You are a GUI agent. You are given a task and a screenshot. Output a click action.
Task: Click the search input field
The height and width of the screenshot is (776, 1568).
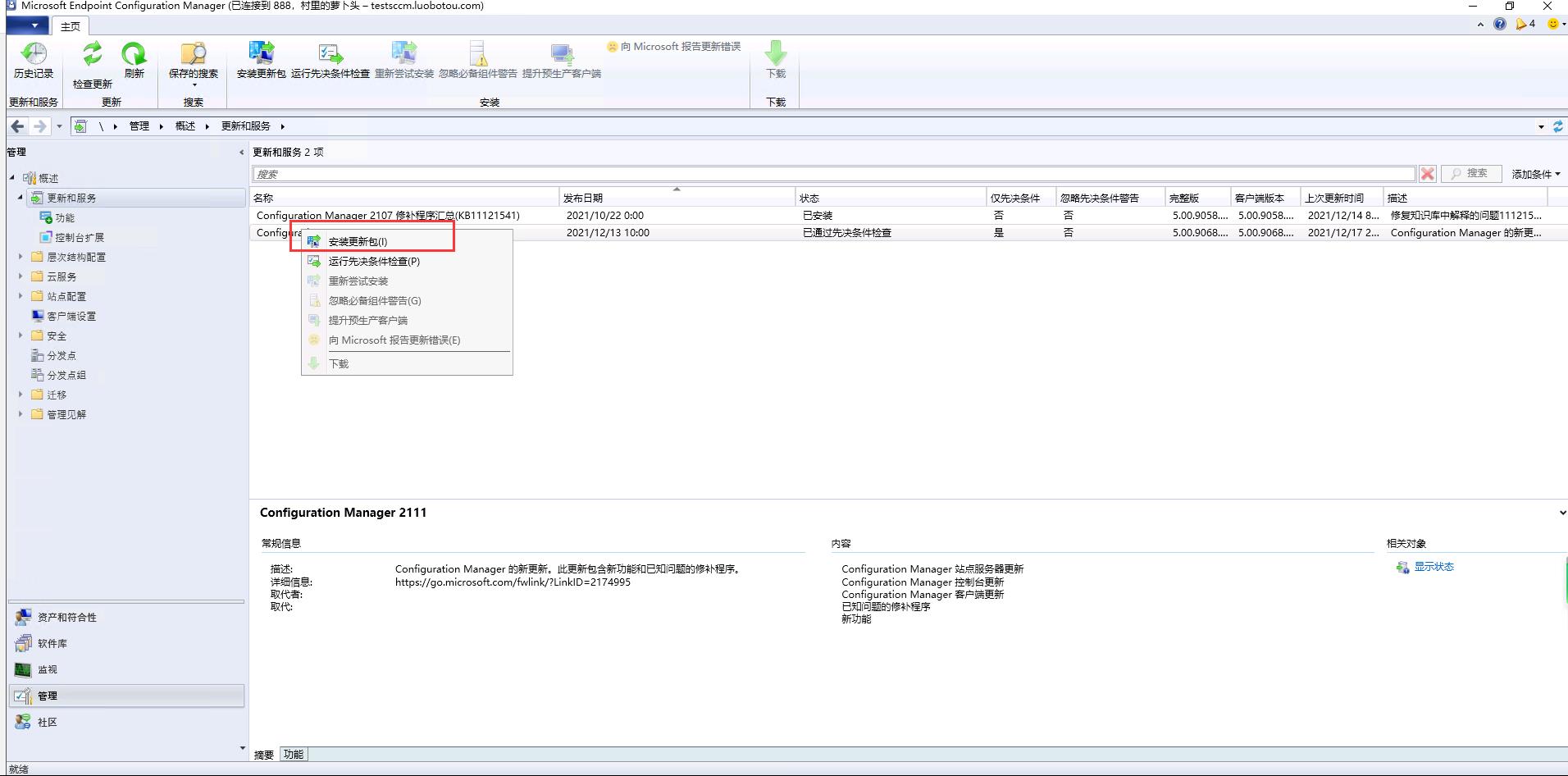click(x=833, y=174)
